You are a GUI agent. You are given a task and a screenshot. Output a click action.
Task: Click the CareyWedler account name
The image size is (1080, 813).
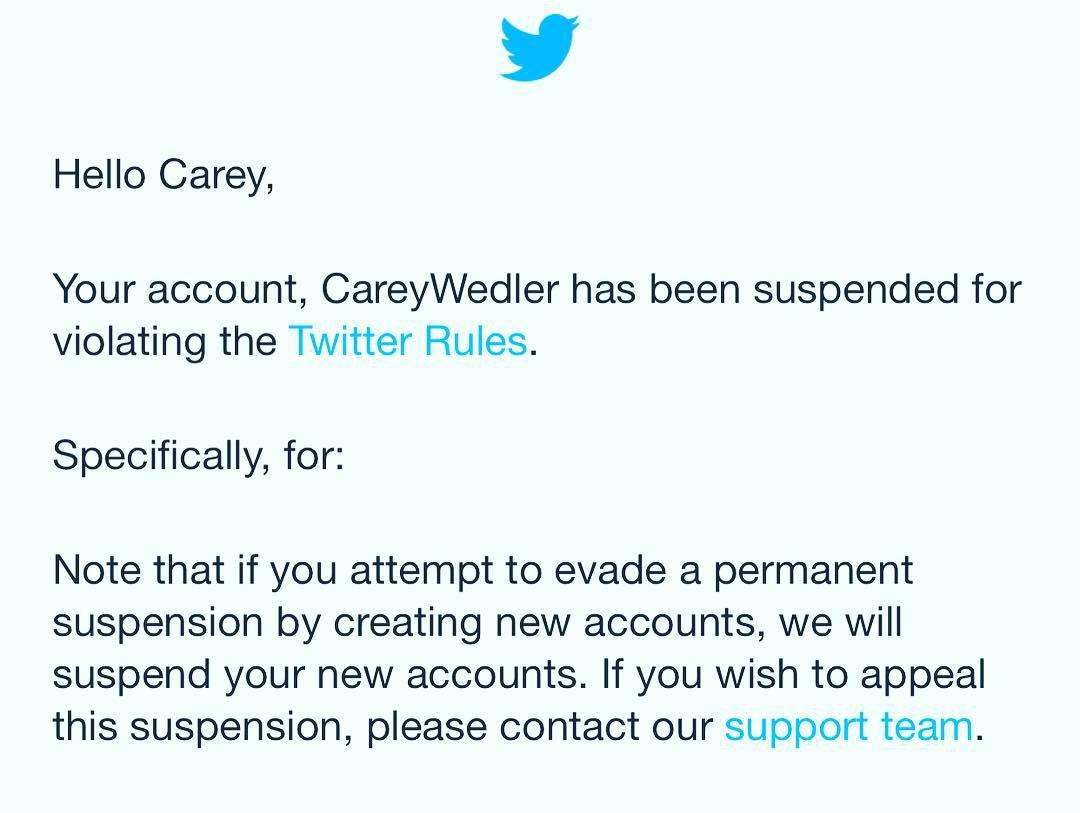(440, 290)
